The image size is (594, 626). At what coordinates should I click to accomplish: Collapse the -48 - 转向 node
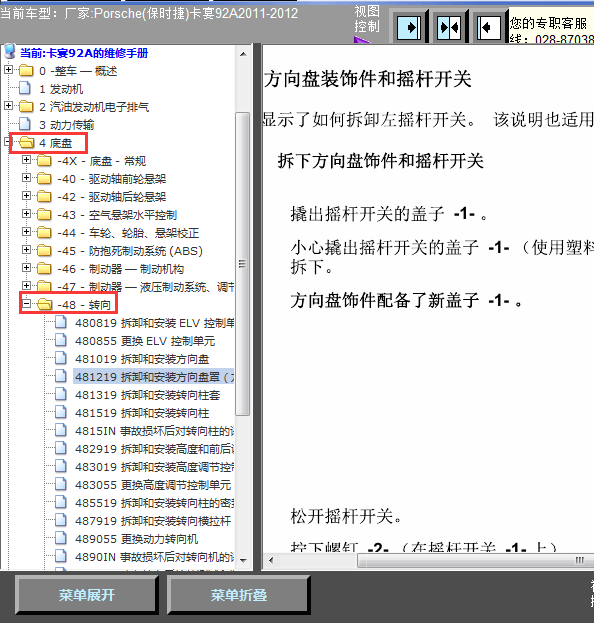(26, 304)
